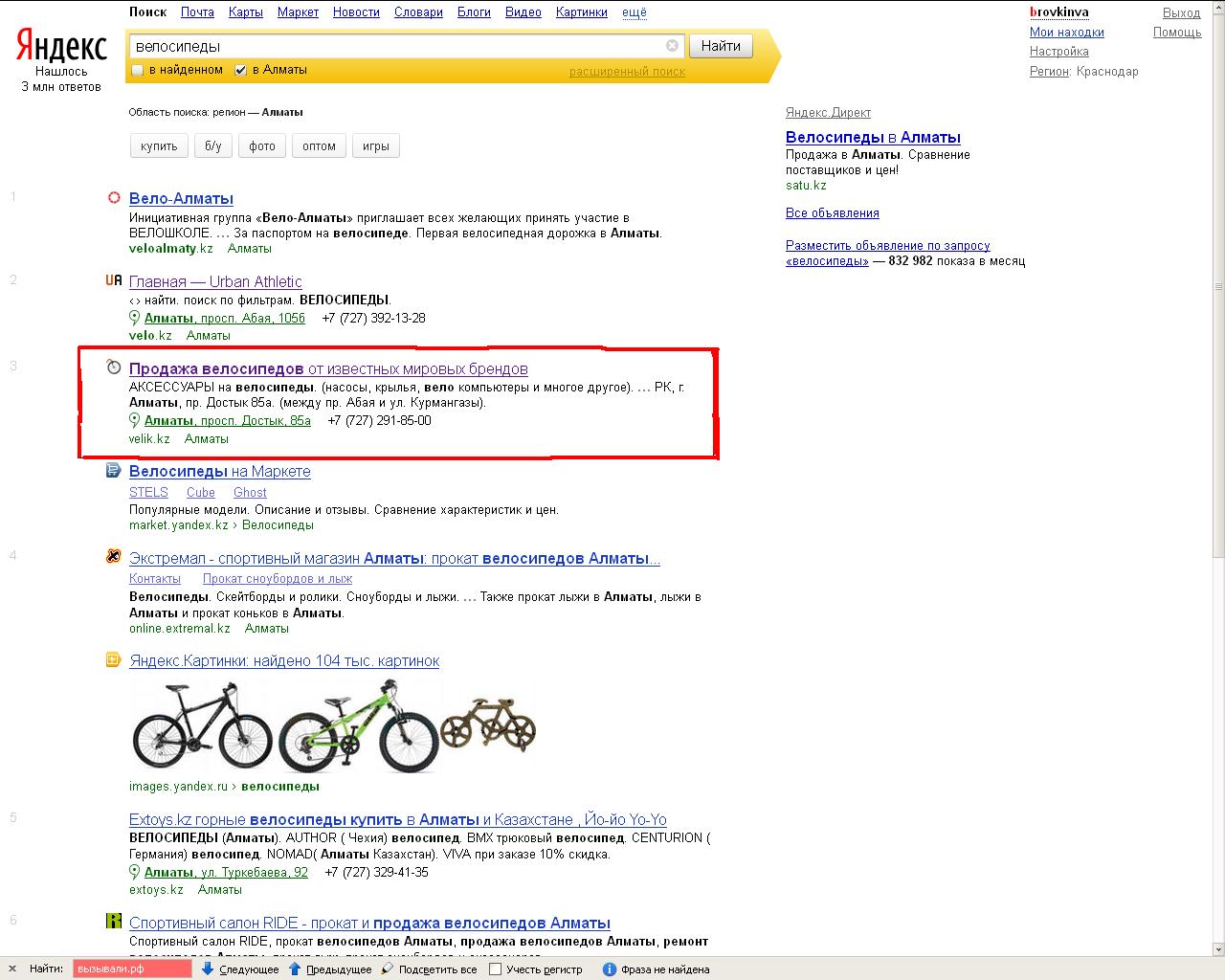Click the Экстремал result favicon

pos(114,556)
